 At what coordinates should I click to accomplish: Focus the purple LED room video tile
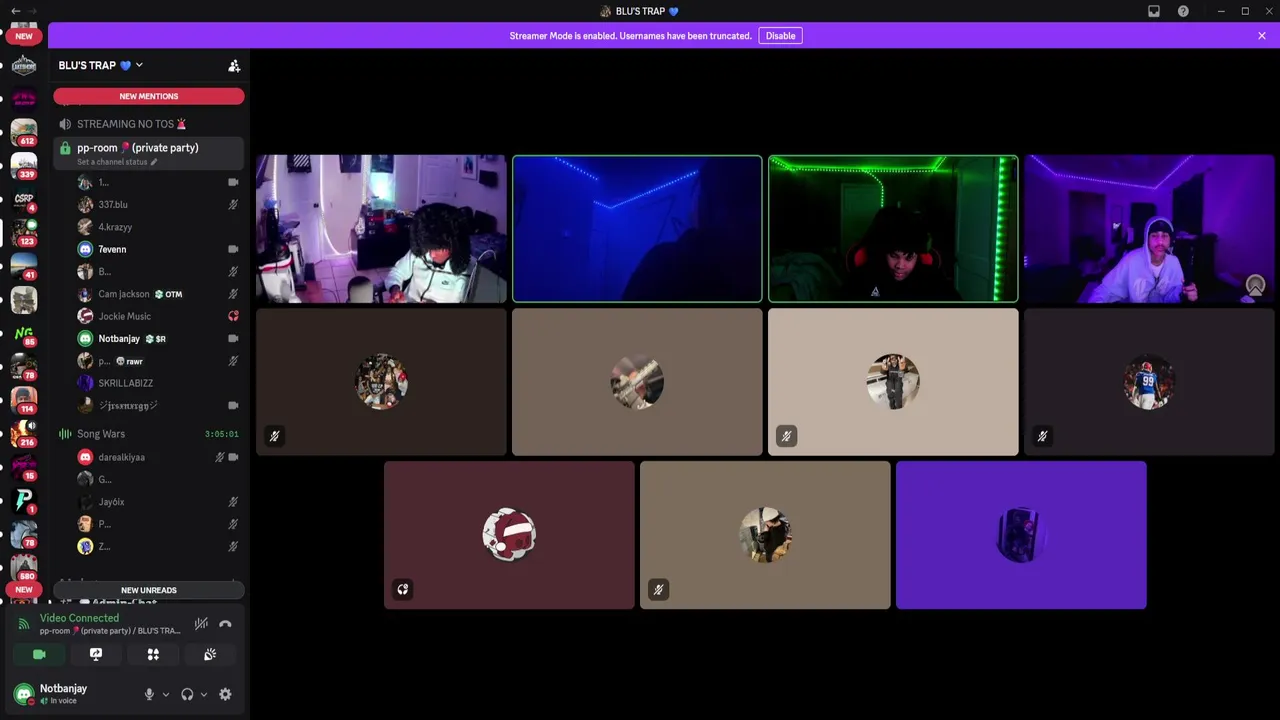[x=1149, y=229]
